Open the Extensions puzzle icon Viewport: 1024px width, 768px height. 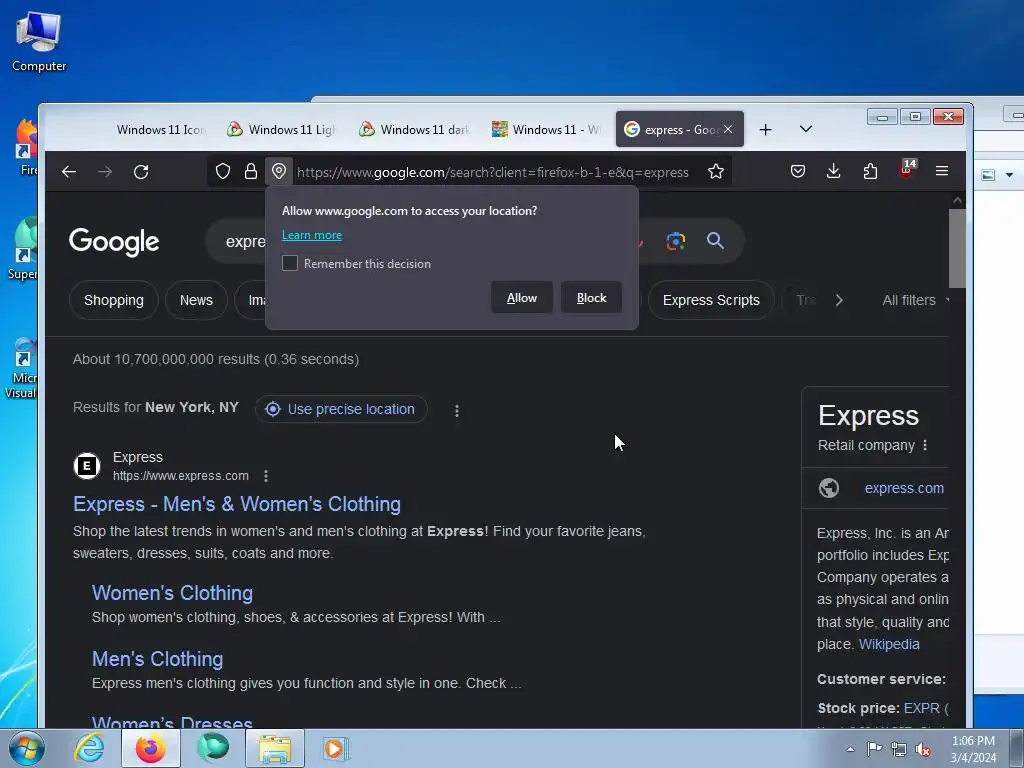(x=870, y=172)
